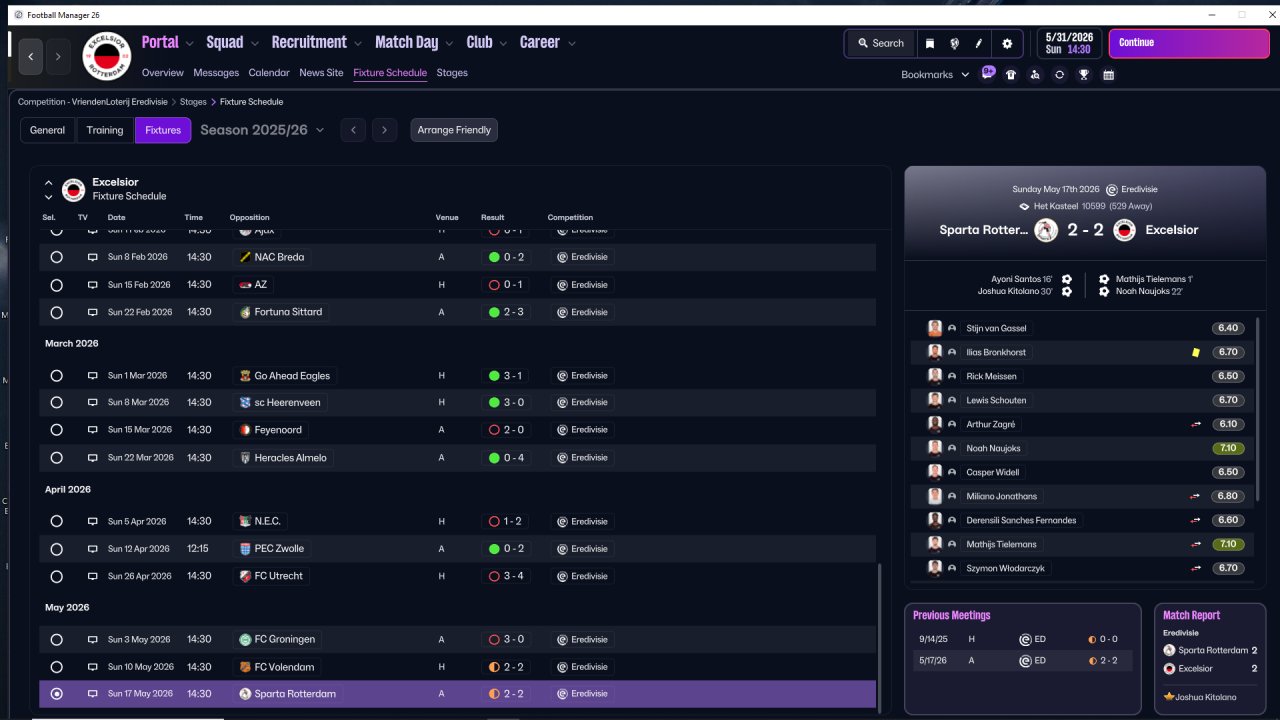
Task: Select the PEC Zwolle fixture radio button
Action: pos(56,549)
